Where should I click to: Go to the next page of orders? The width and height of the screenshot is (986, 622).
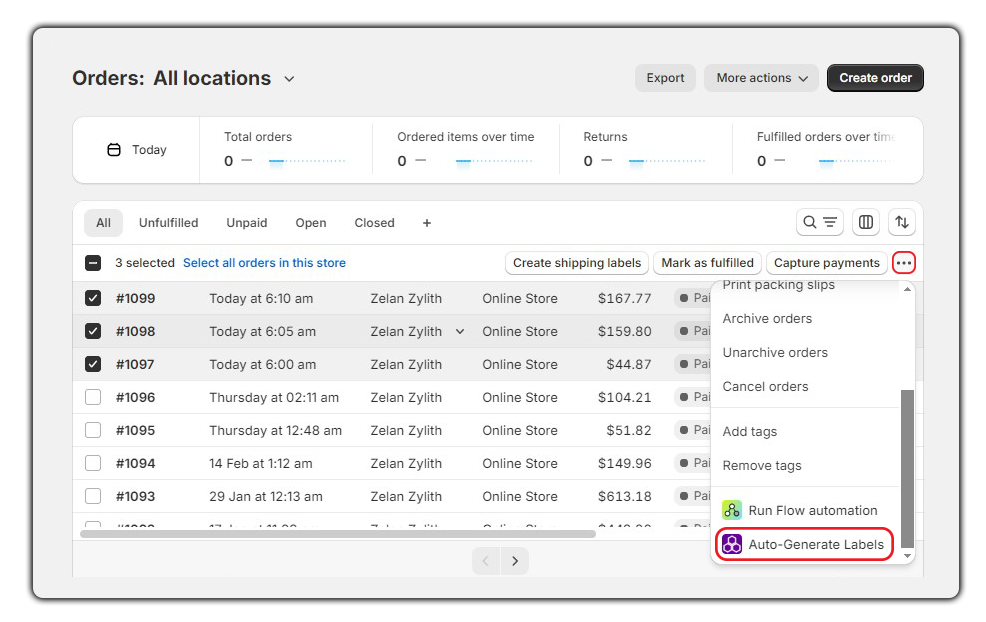click(515, 560)
